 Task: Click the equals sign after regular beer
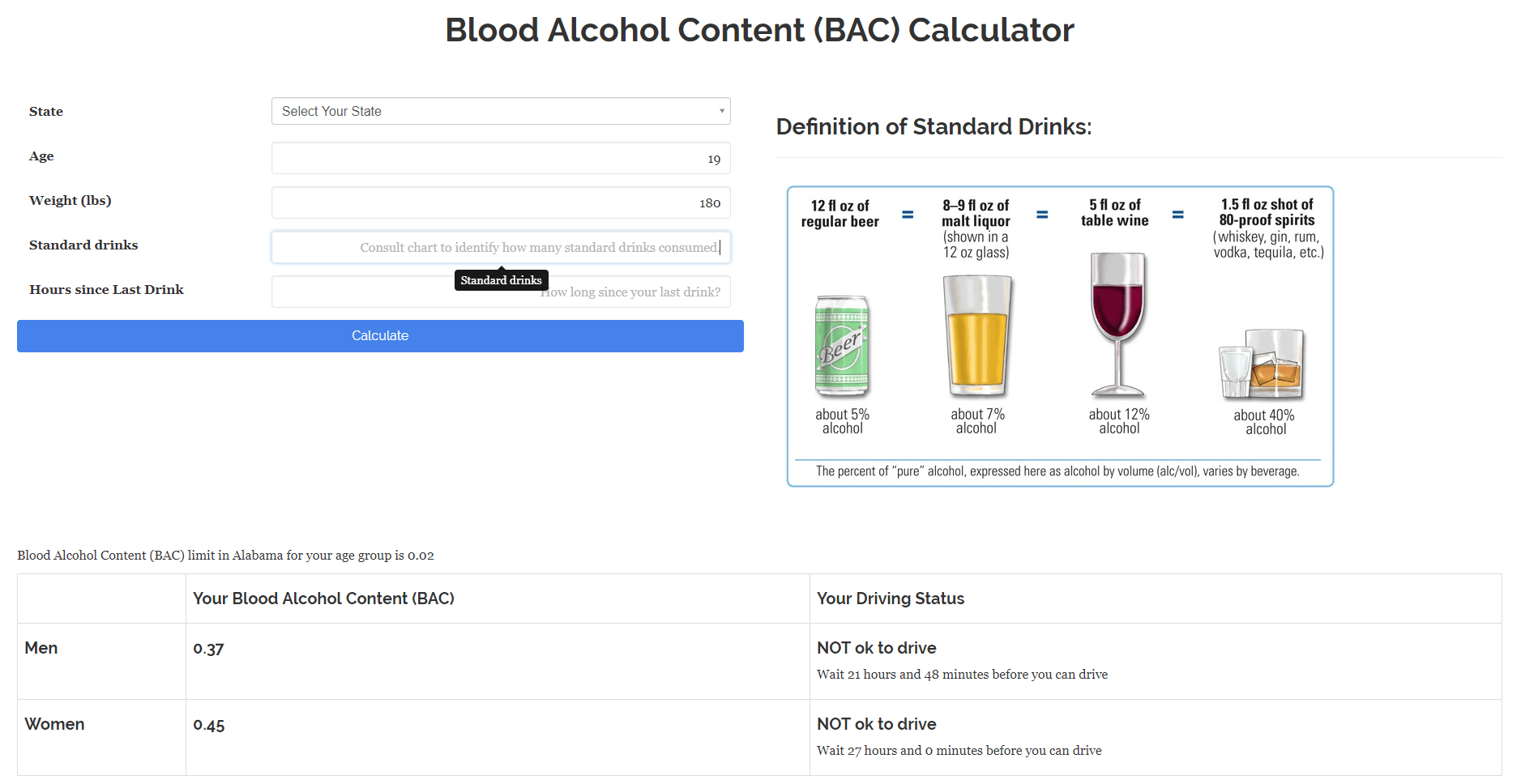point(908,215)
